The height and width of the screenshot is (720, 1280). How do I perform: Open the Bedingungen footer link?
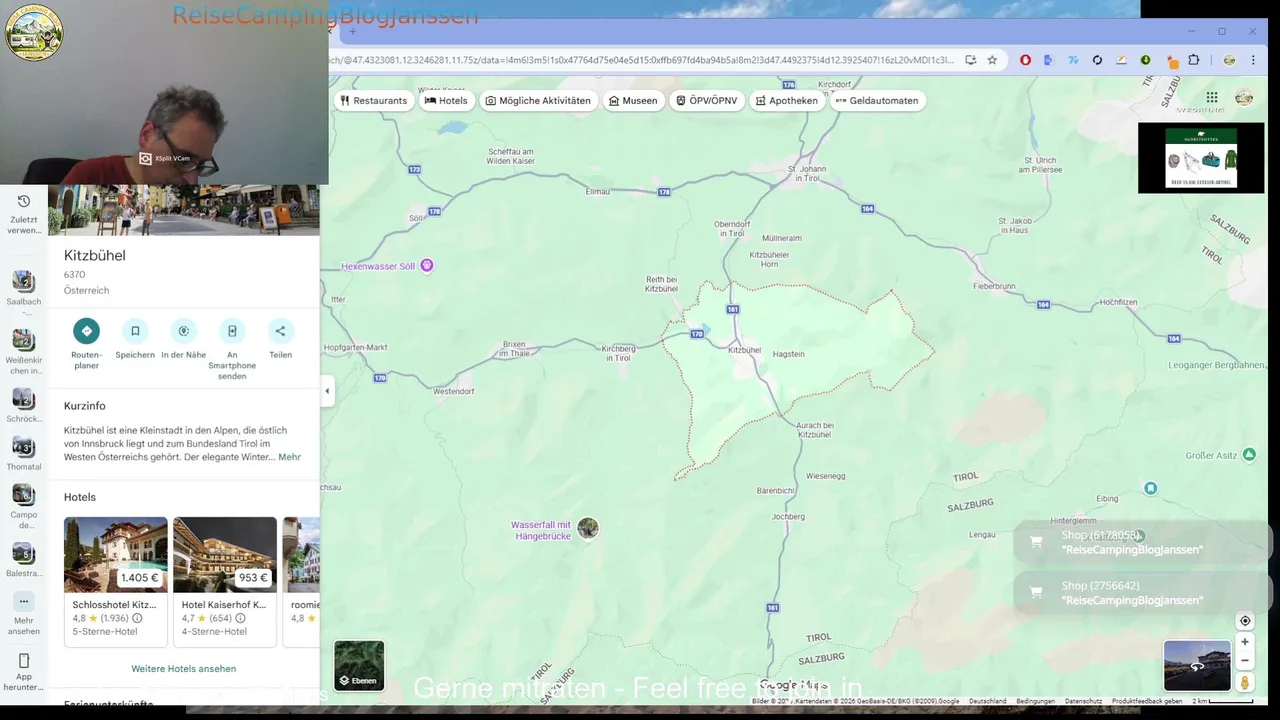coord(1035,701)
